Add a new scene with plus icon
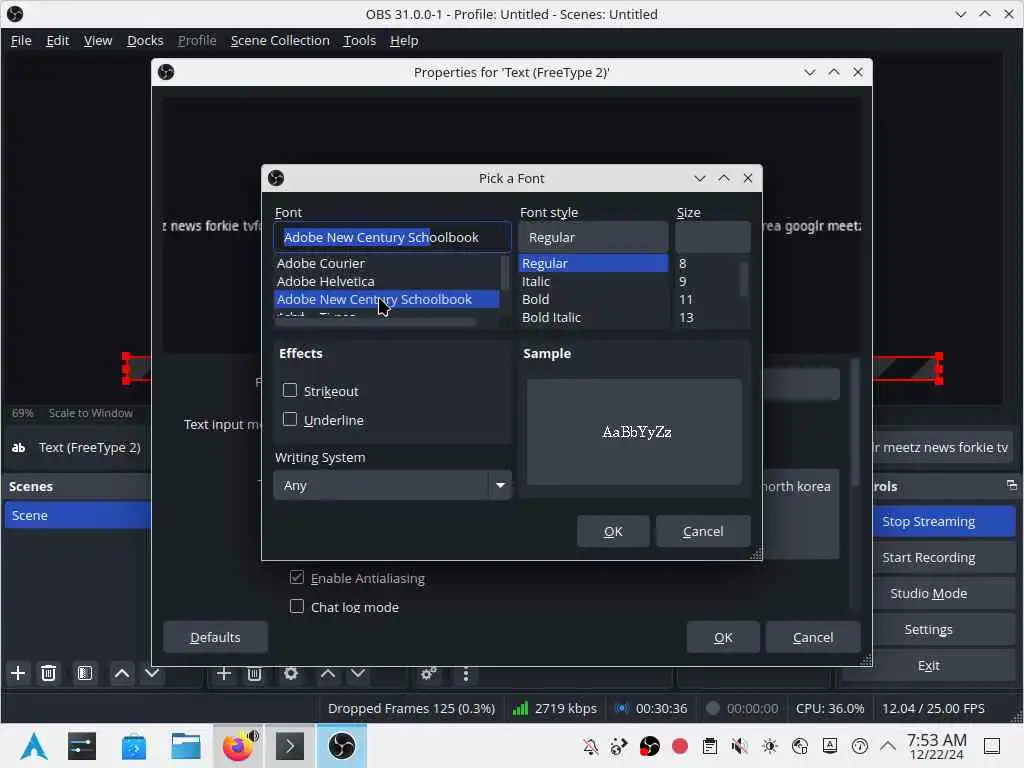This screenshot has width=1024, height=768. click(x=18, y=673)
